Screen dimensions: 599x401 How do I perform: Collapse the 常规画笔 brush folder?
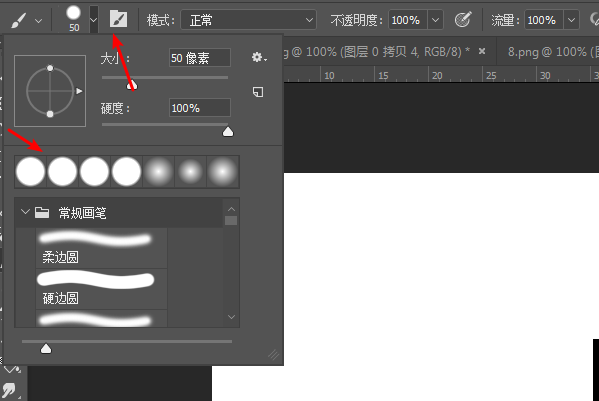(x=25, y=212)
